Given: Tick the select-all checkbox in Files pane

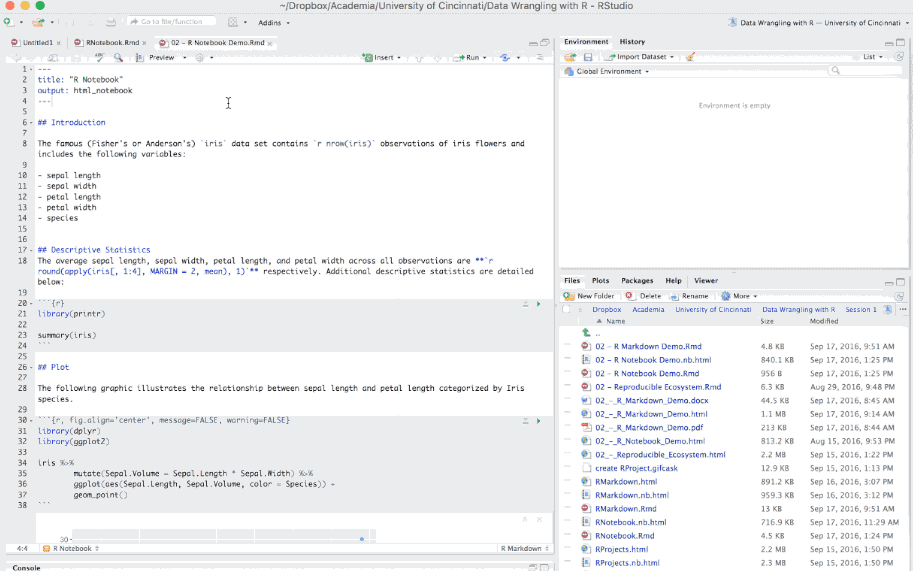Looking at the screenshot, I should [567, 309].
